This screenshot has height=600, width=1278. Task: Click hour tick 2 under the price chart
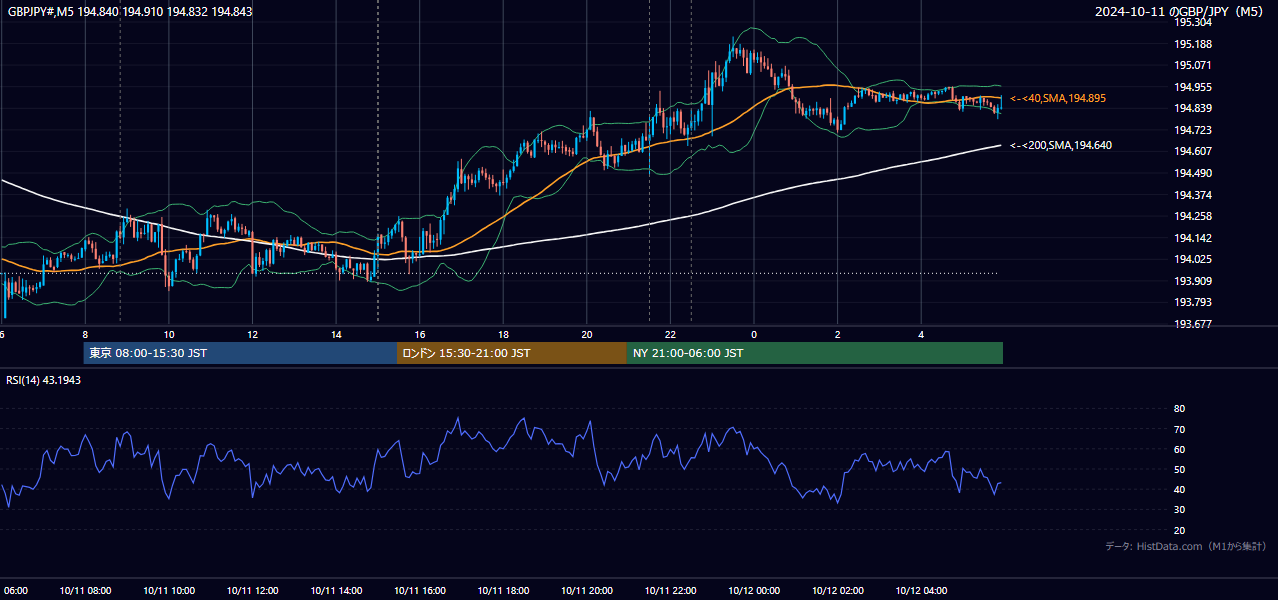(838, 335)
